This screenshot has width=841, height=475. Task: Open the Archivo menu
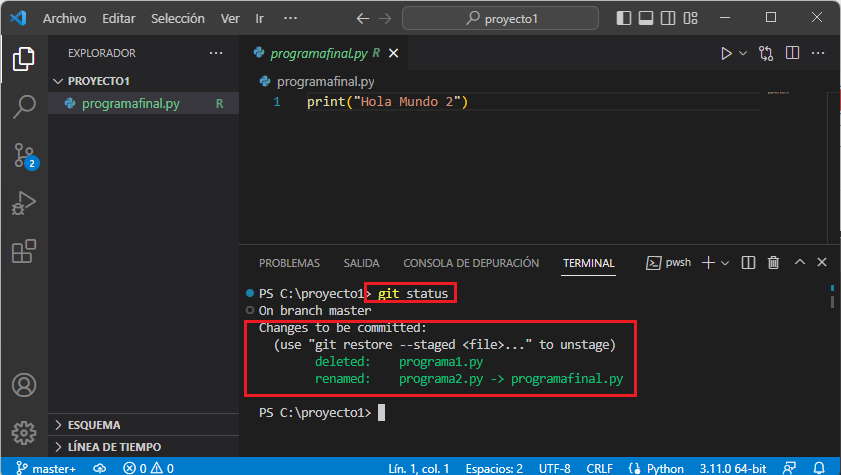[x=64, y=18]
